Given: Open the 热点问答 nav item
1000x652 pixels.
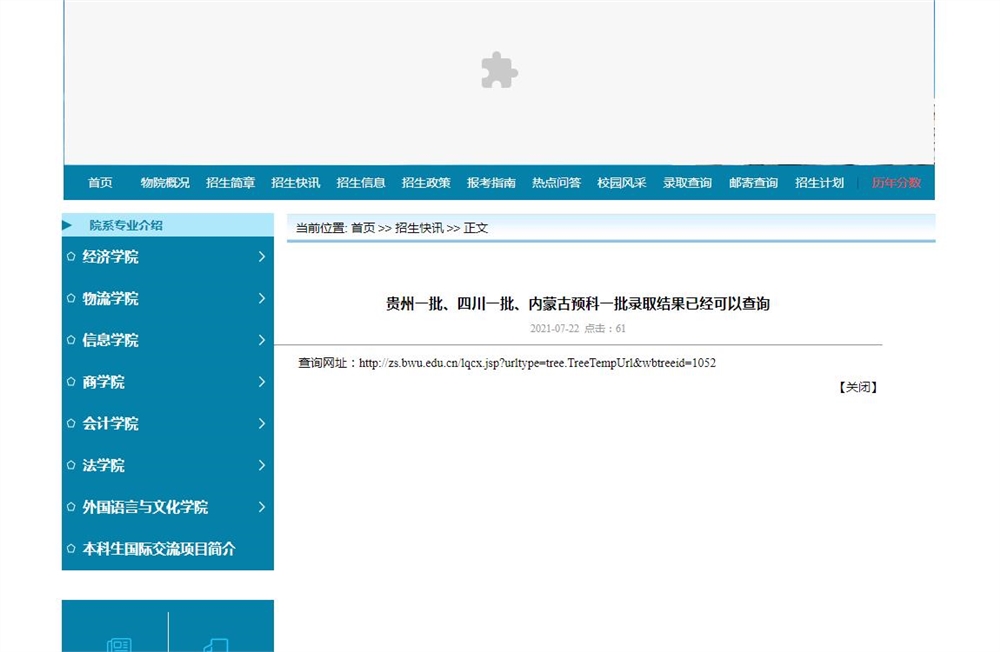Looking at the screenshot, I should coord(556,183).
